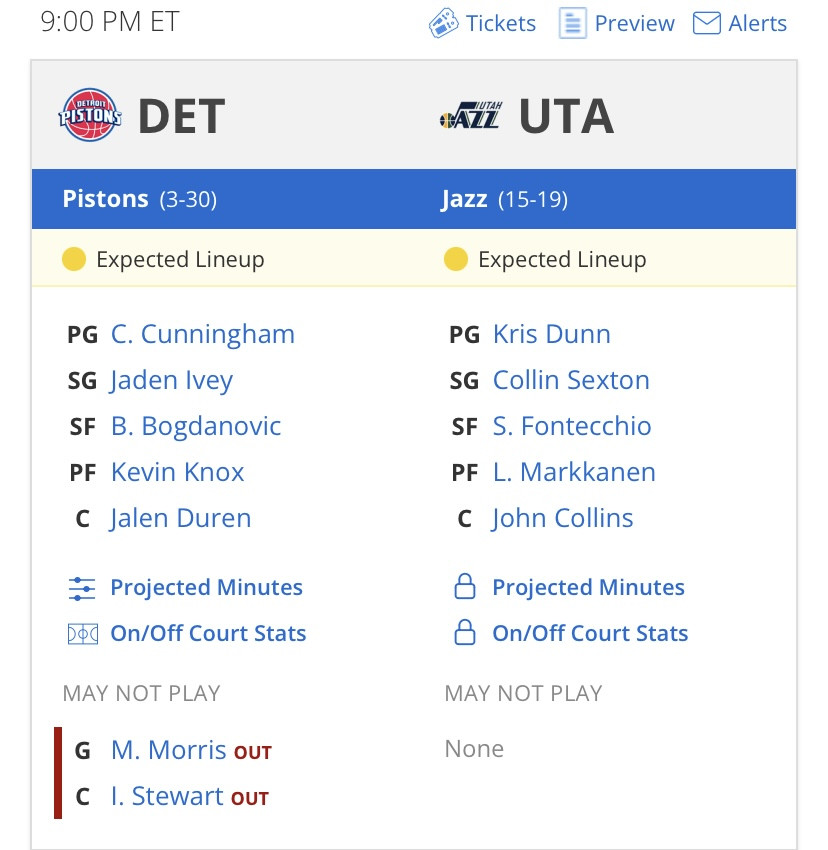
Task: Click the Pistons Projected Minutes link
Action: coord(207,588)
